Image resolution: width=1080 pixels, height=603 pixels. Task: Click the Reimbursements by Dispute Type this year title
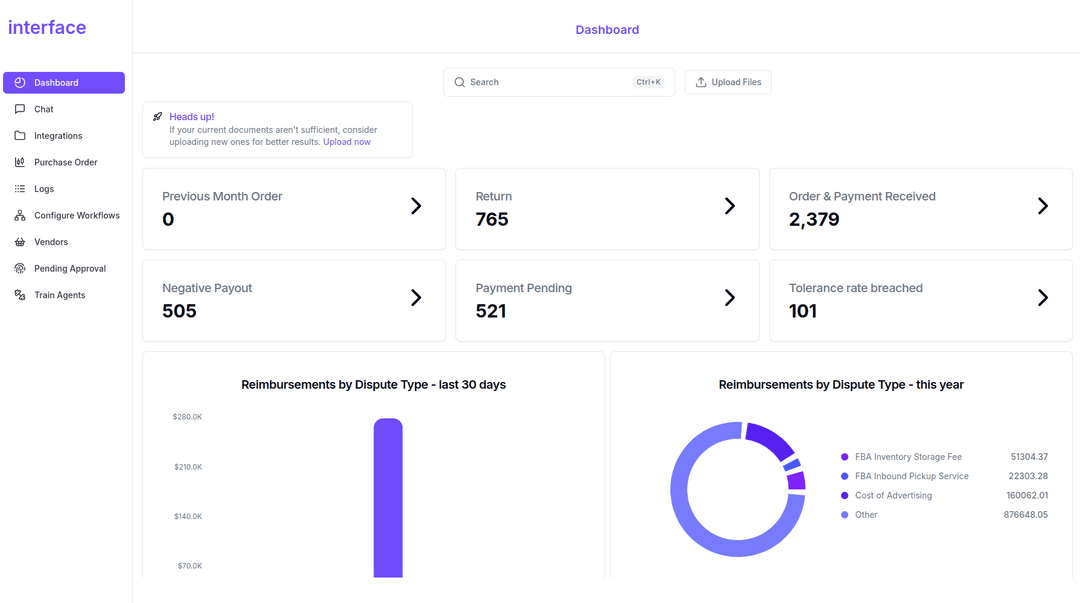(x=841, y=385)
